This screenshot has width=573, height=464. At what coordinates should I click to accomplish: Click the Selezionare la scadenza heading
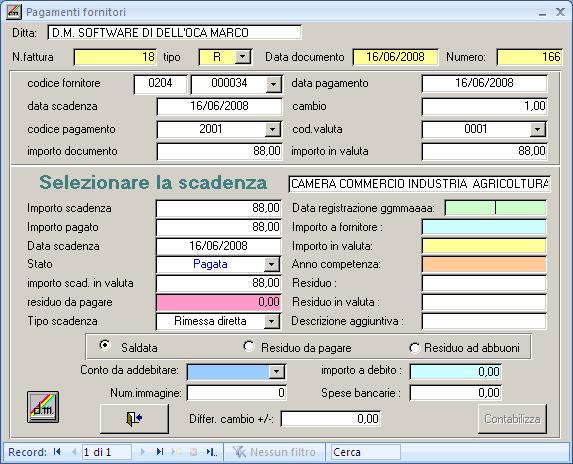[x=153, y=182]
